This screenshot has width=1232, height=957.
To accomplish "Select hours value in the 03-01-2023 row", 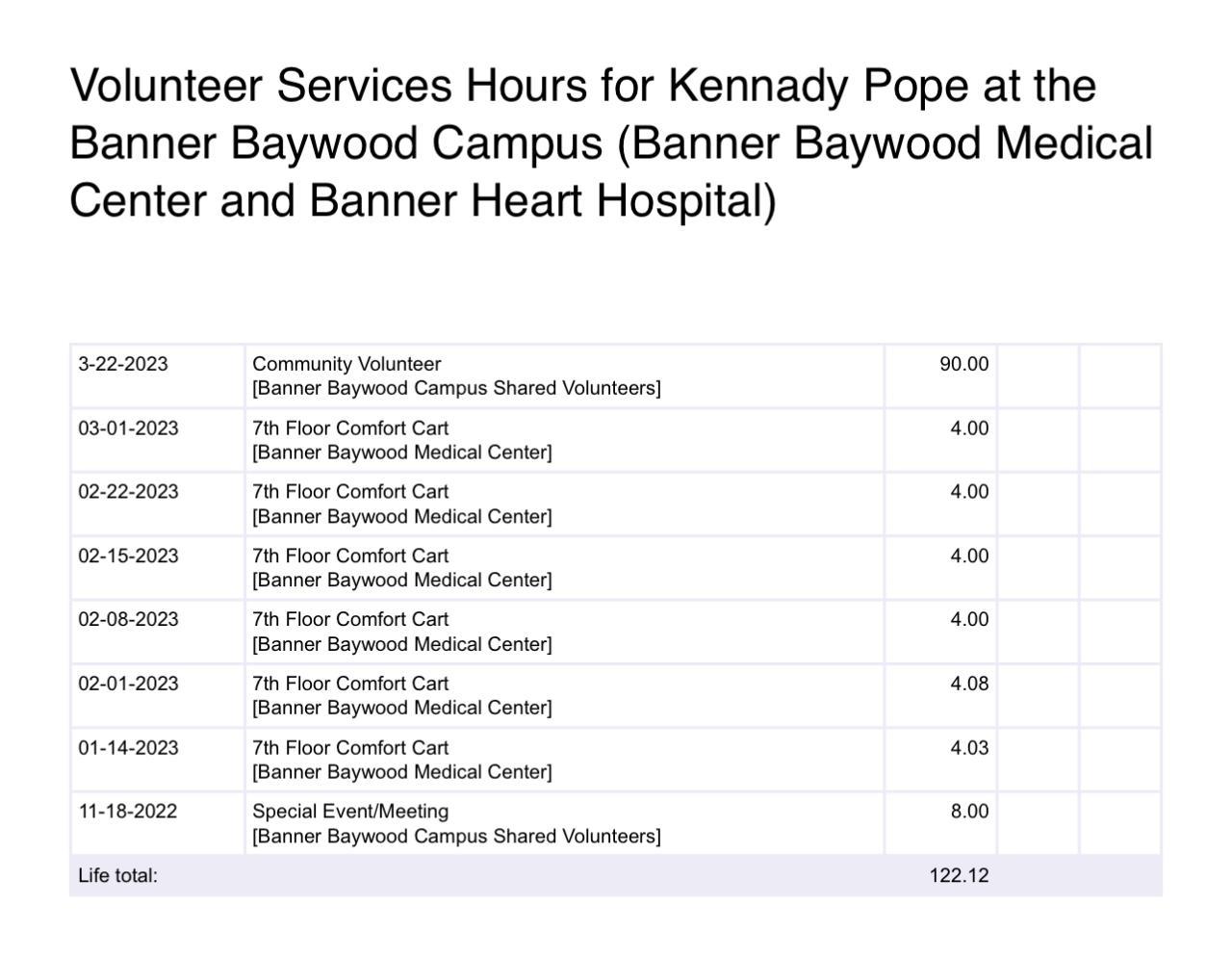I will click(x=969, y=428).
